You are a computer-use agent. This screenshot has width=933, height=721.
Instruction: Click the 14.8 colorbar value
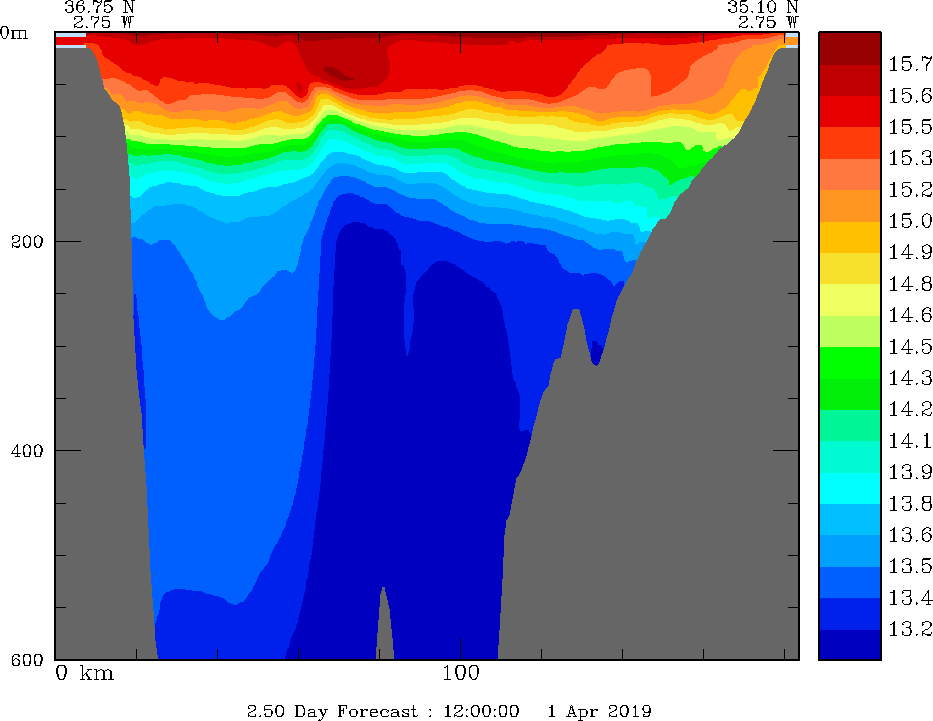click(x=910, y=284)
